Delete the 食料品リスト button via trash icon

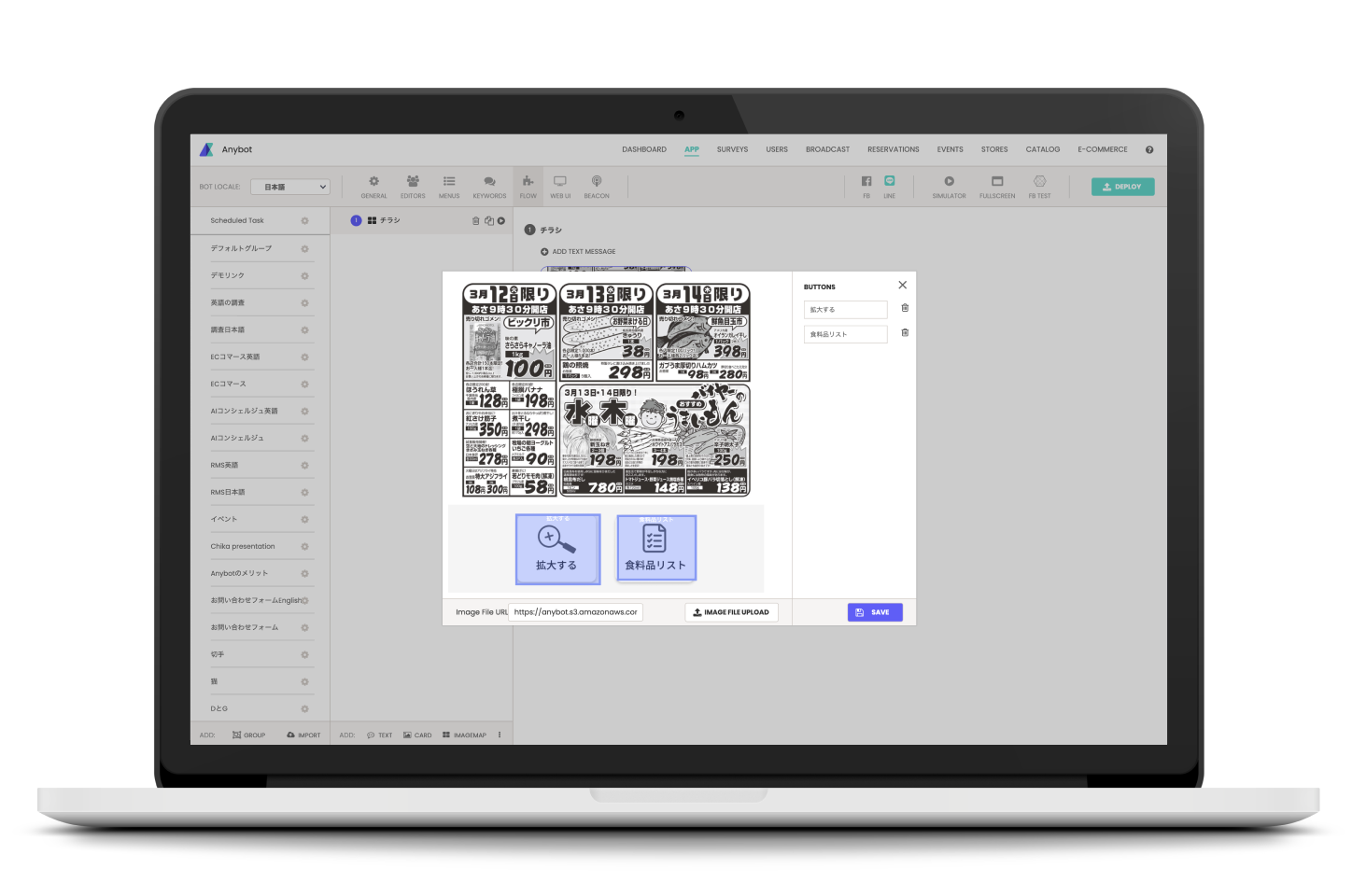coord(905,333)
